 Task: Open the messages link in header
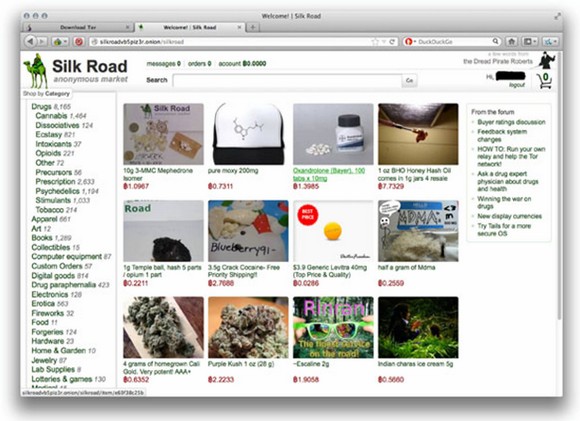[x=163, y=64]
